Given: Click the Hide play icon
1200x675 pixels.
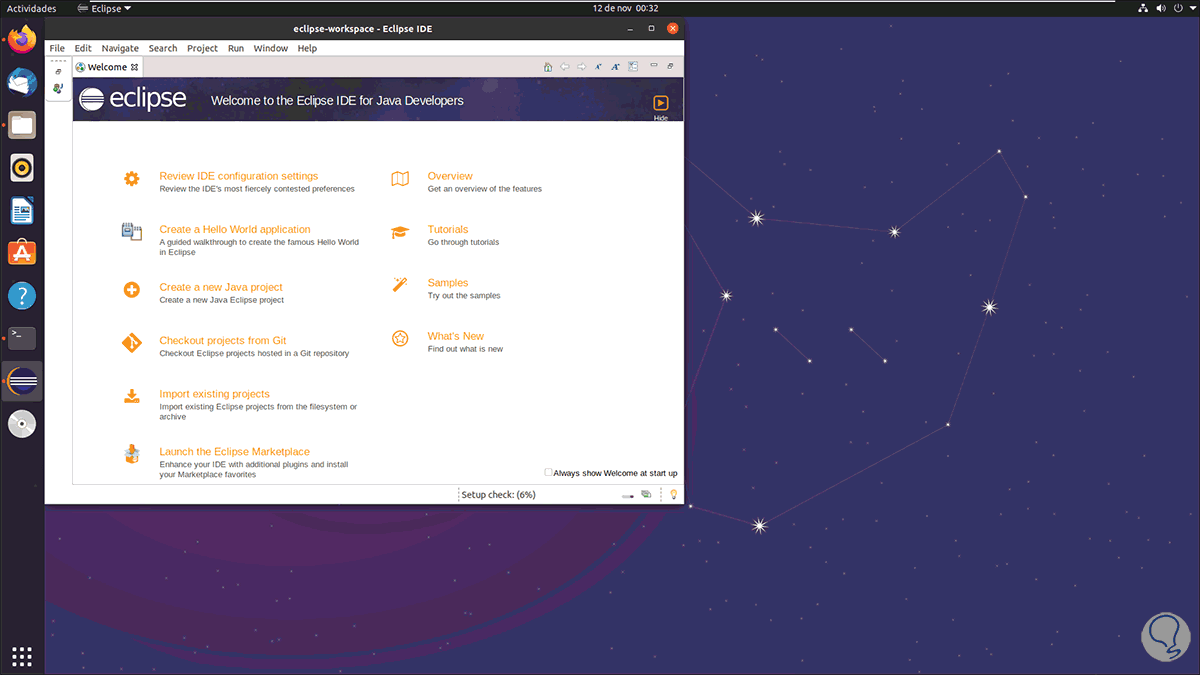Looking at the screenshot, I should pyautogui.click(x=661, y=102).
